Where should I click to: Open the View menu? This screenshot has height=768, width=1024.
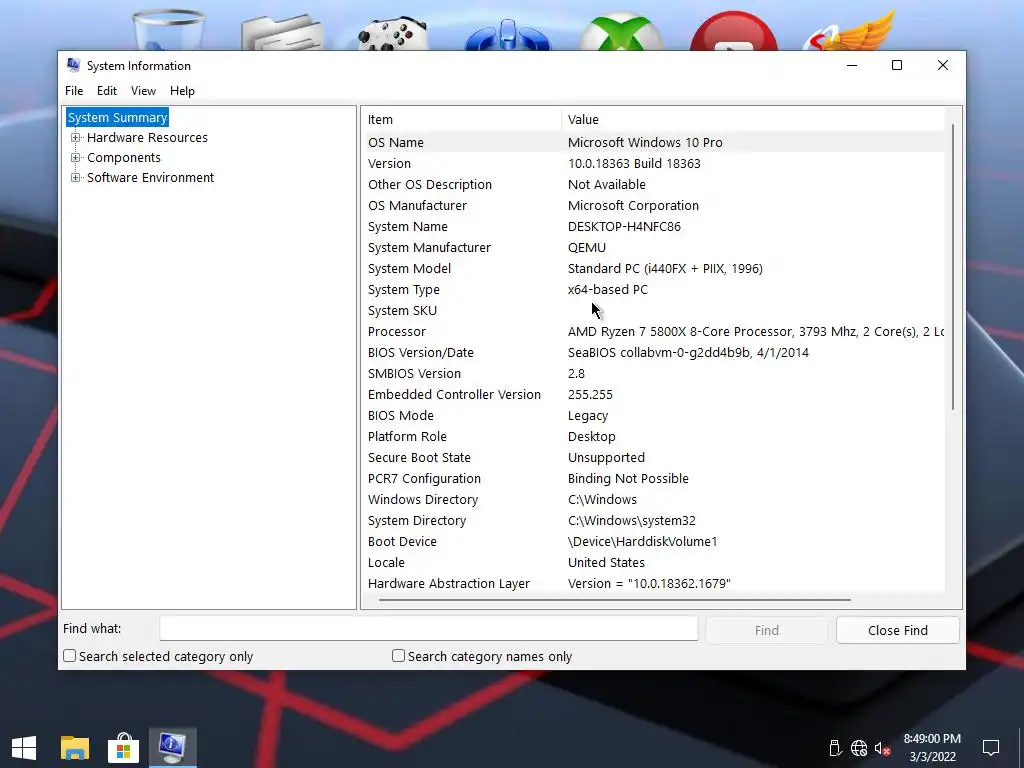(x=143, y=91)
